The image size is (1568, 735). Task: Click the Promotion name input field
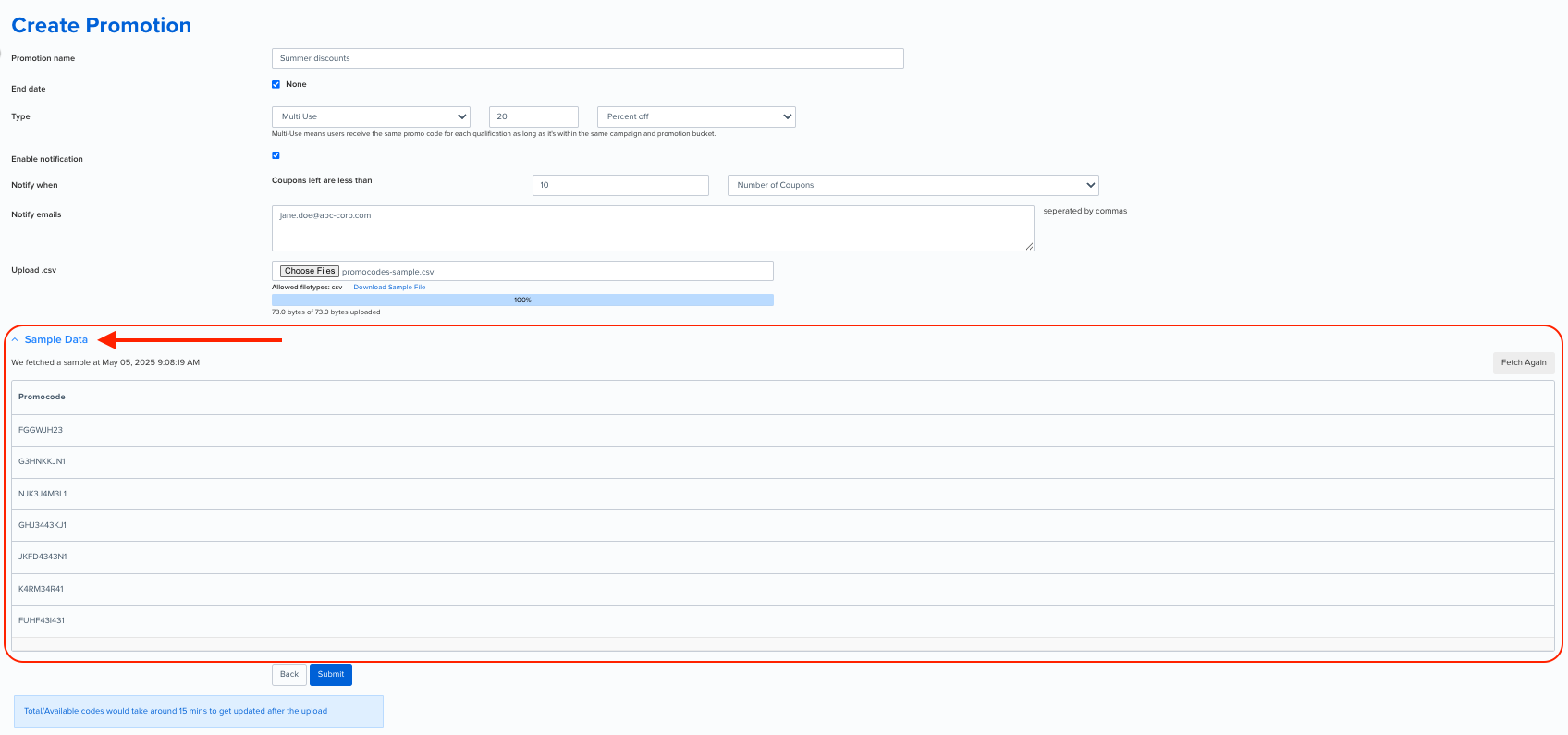(588, 58)
